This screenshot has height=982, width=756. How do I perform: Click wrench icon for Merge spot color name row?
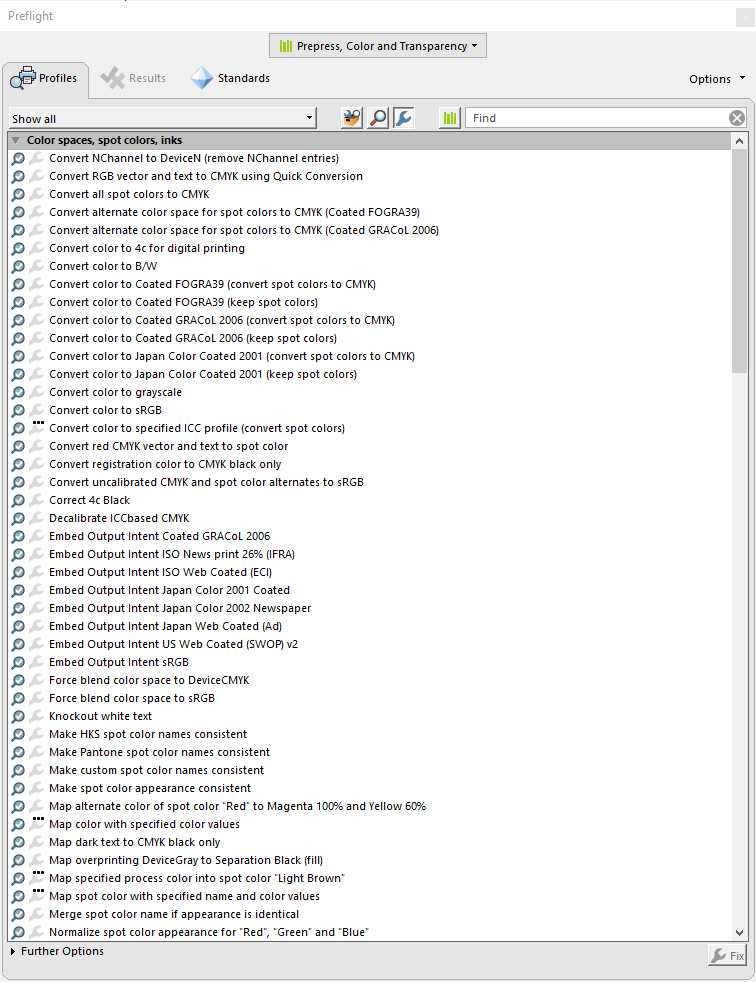(x=37, y=914)
